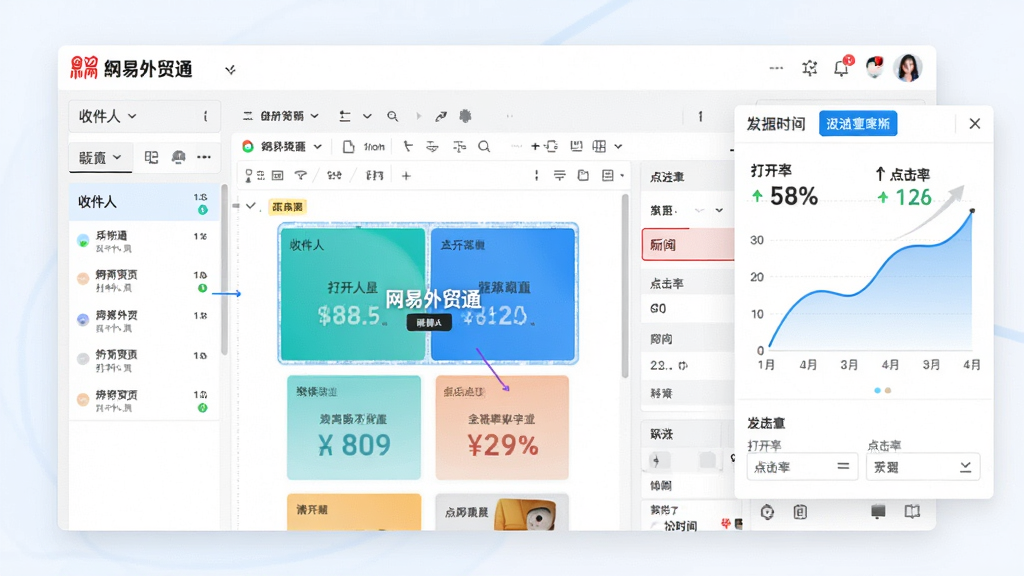Open the sidebar three-dots menu
The height and width of the screenshot is (576, 1024).
point(204,157)
